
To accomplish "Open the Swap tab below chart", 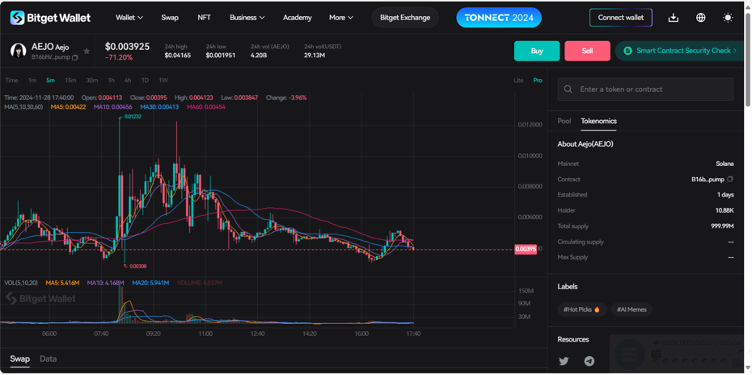I will tap(20, 359).
